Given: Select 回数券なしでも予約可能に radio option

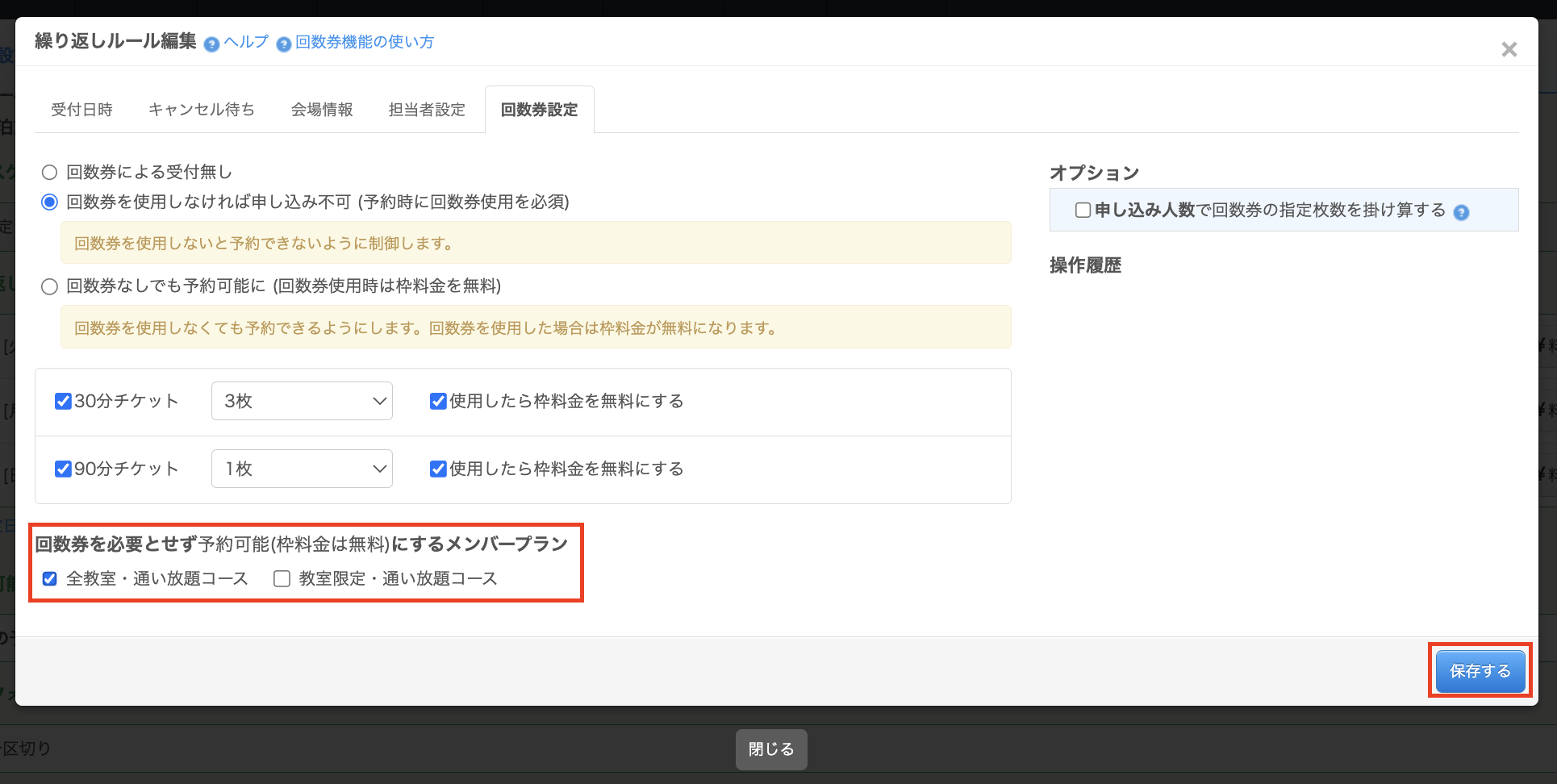Looking at the screenshot, I should (50, 286).
